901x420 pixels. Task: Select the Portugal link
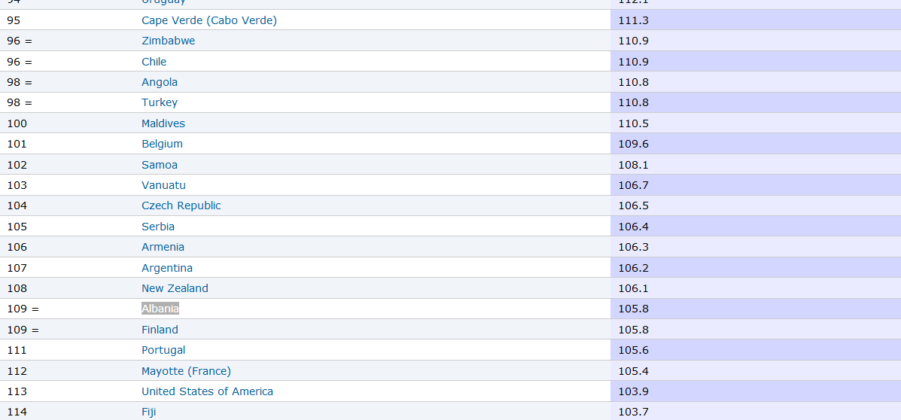click(163, 350)
